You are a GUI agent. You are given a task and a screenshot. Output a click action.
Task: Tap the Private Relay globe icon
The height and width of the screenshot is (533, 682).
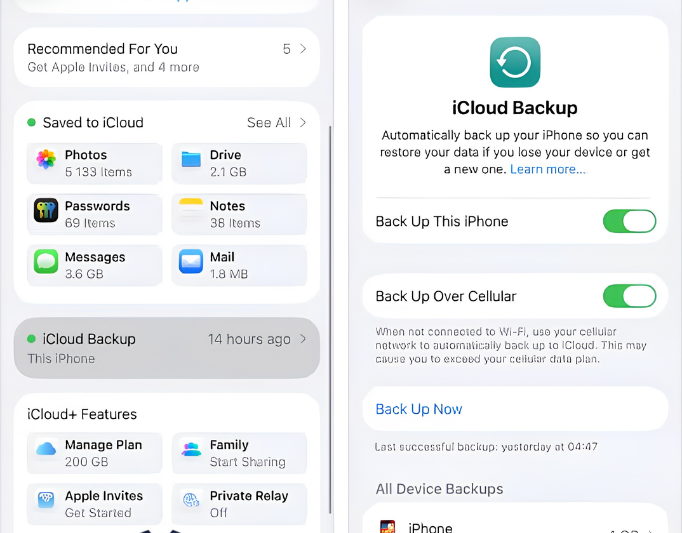[x=191, y=500]
